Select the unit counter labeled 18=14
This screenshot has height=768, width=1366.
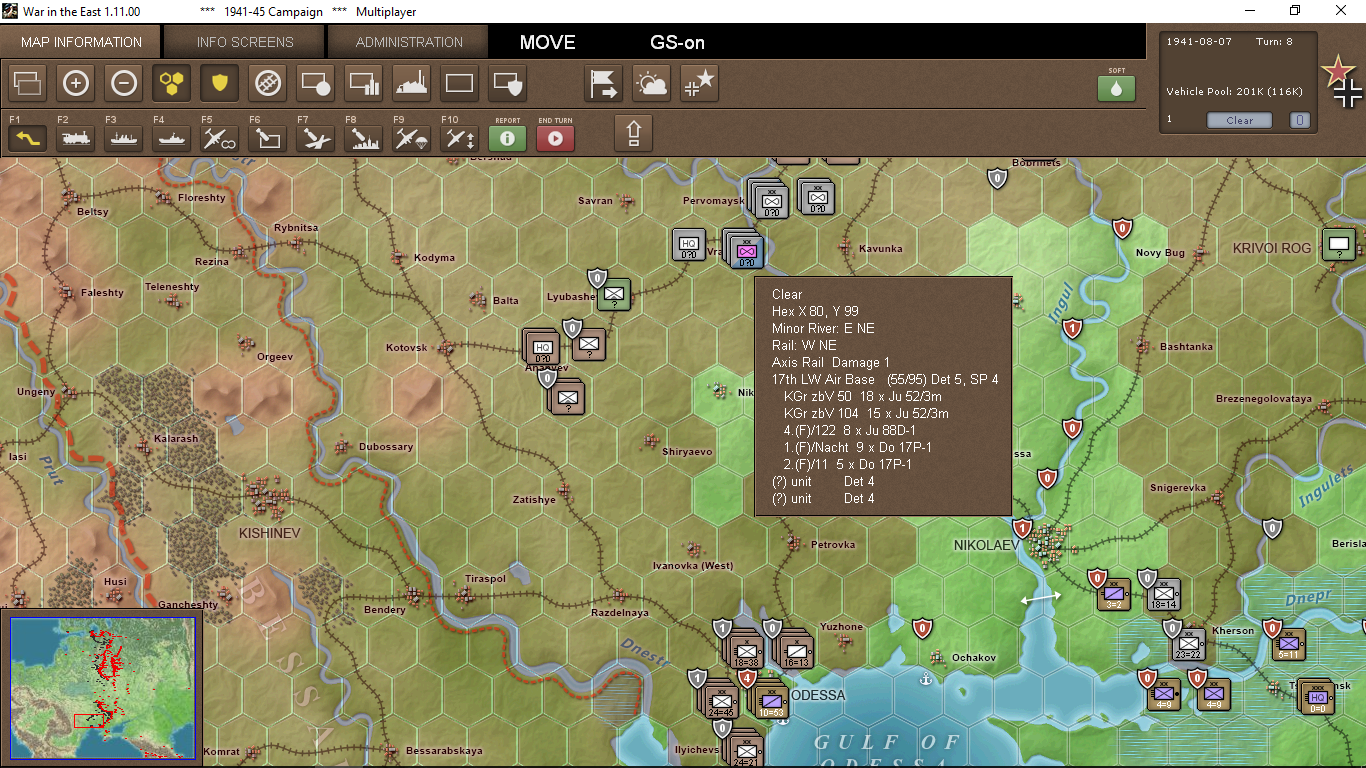[x=1163, y=595]
